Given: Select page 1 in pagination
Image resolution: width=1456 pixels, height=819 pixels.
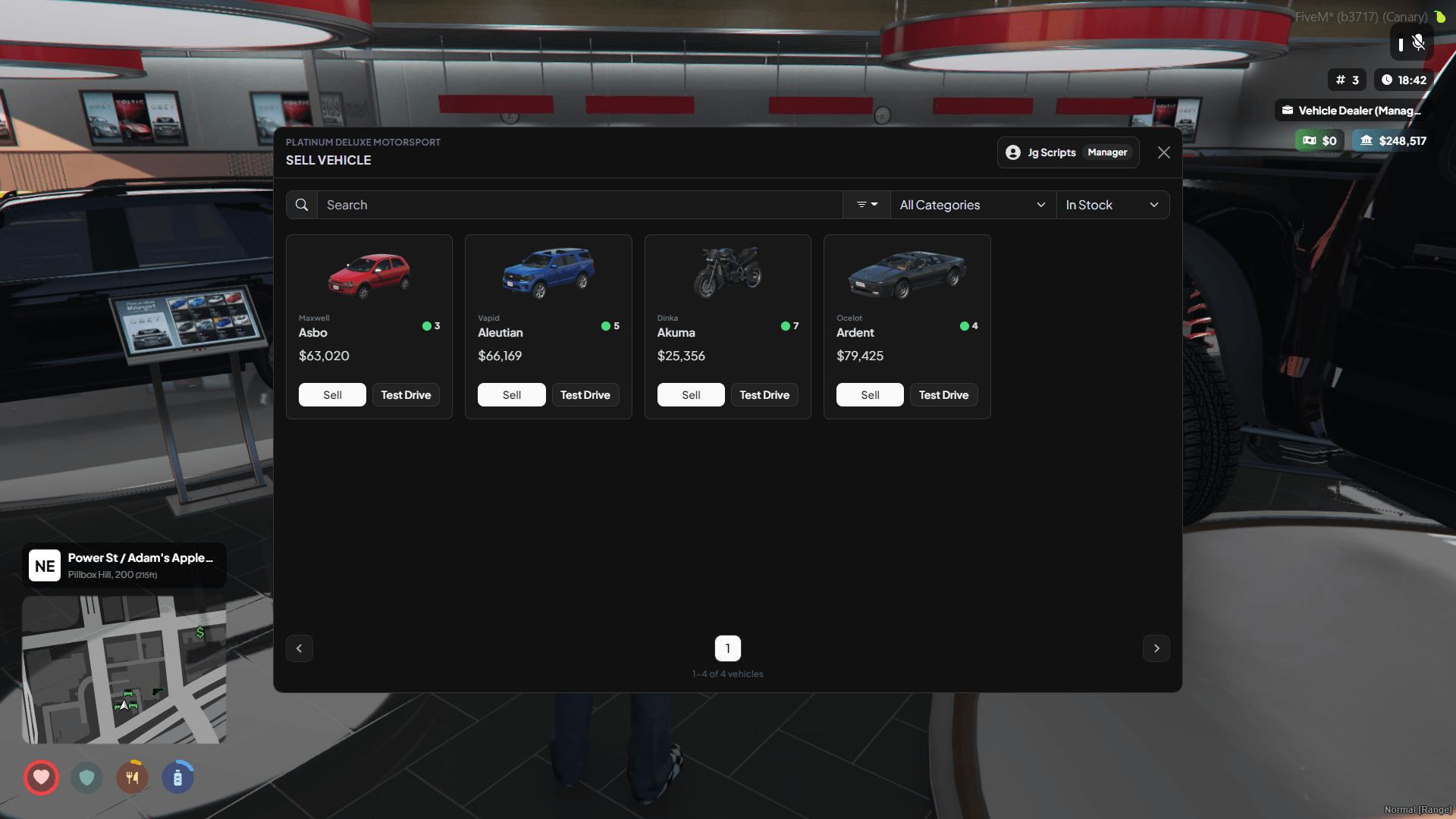Looking at the screenshot, I should click(x=727, y=648).
